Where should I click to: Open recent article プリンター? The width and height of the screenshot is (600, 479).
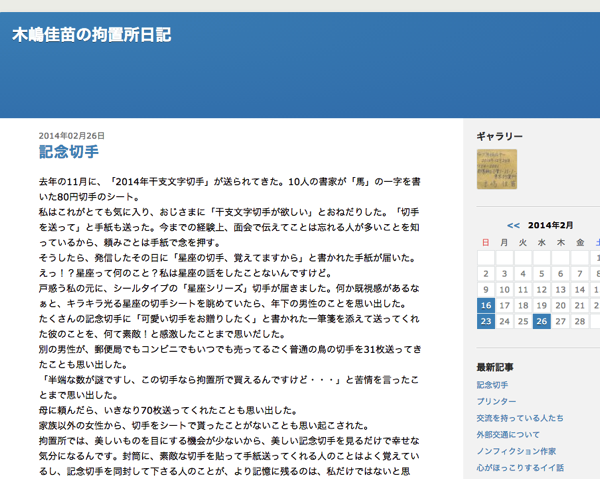click(496, 401)
